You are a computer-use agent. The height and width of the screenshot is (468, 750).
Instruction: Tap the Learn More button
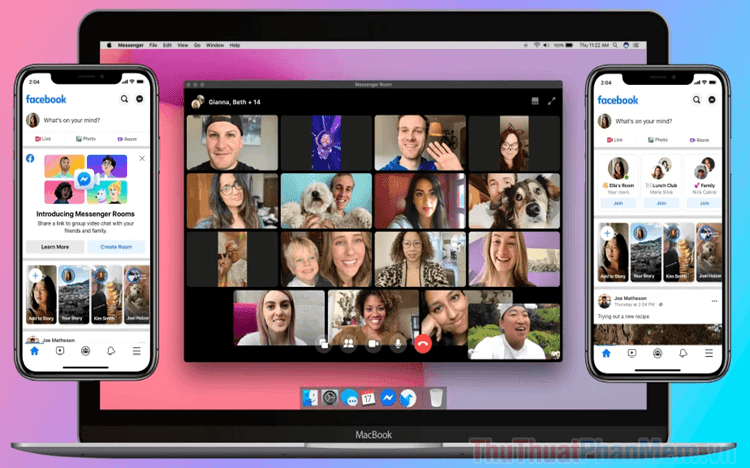(55, 247)
